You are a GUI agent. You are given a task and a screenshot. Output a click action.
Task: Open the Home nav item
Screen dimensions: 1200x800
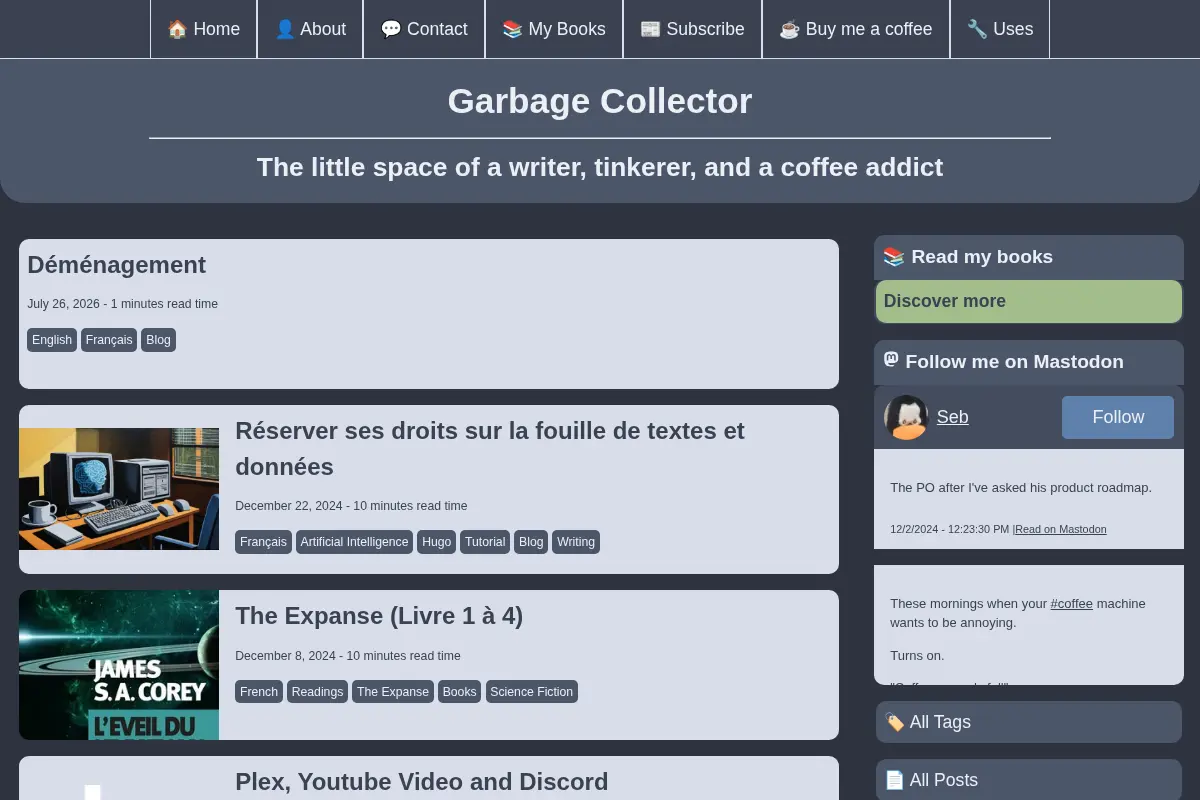click(x=204, y=29)
